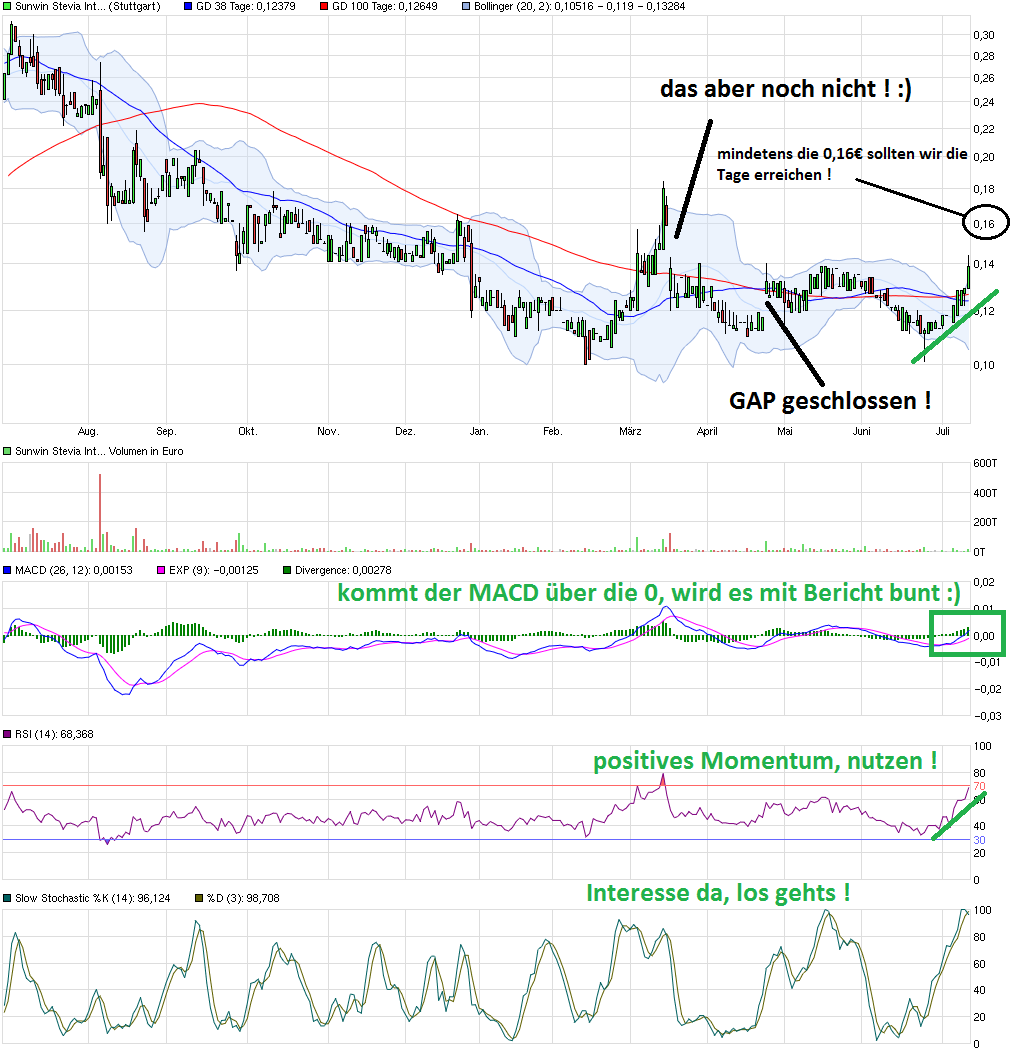Image resolution: width=1012 pixels, height=1054 pixels.
Task: Select the "GD 38 Tage: 0,12379" legend text
Action: pos(245,6)
